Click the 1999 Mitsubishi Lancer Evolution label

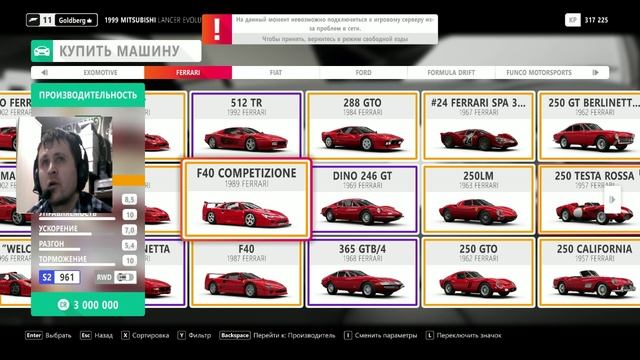click(x=153, y=20)
